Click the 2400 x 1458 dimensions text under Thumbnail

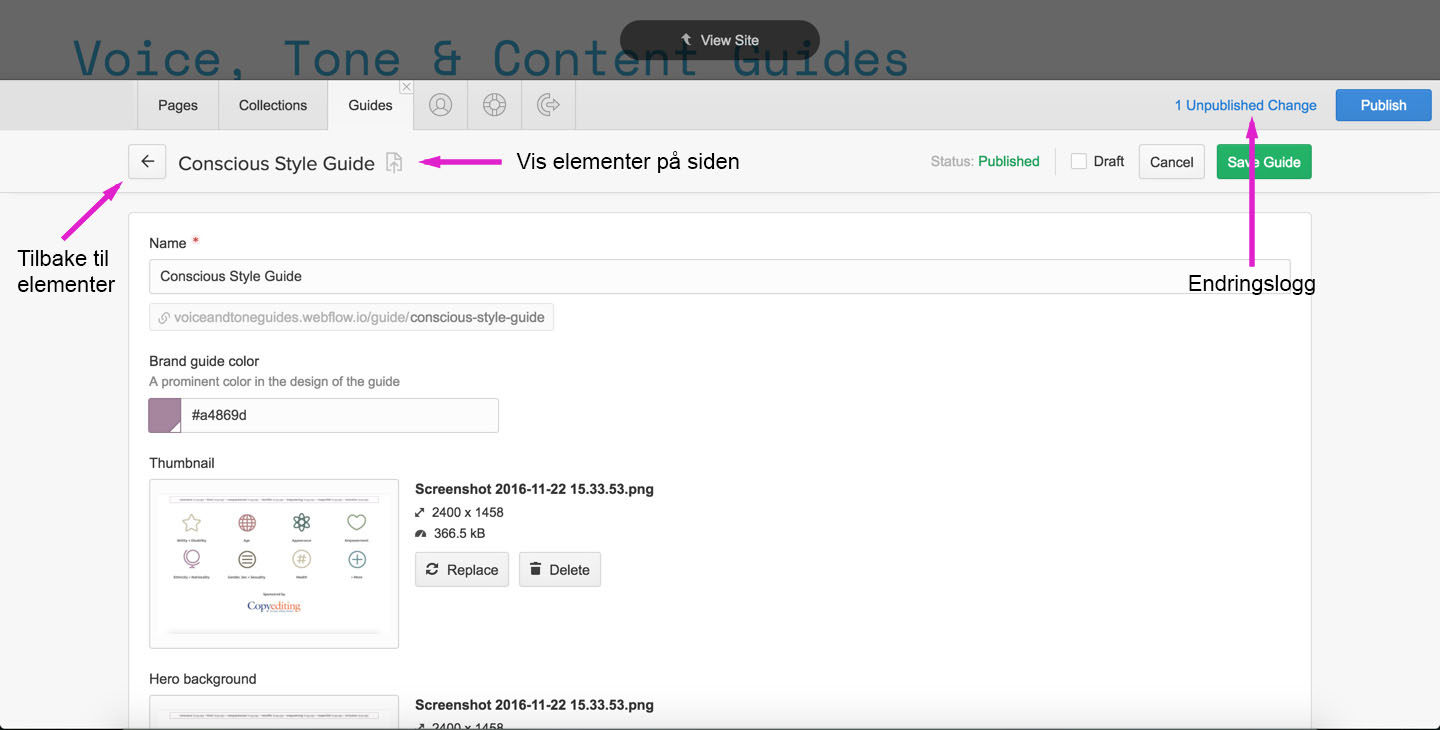click(x=467, y=512)
